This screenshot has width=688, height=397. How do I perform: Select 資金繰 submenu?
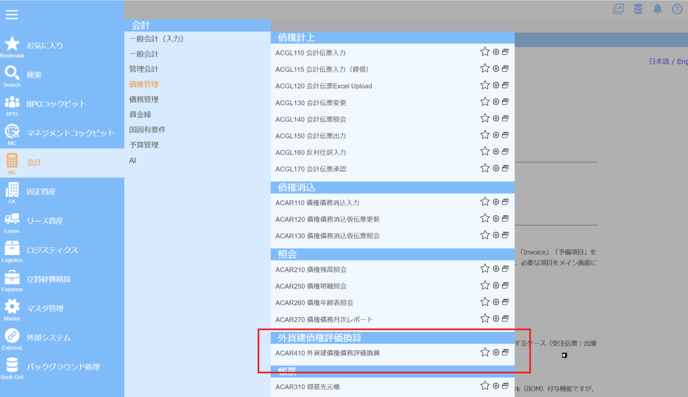pyautogui.click(x=140, y=114)
